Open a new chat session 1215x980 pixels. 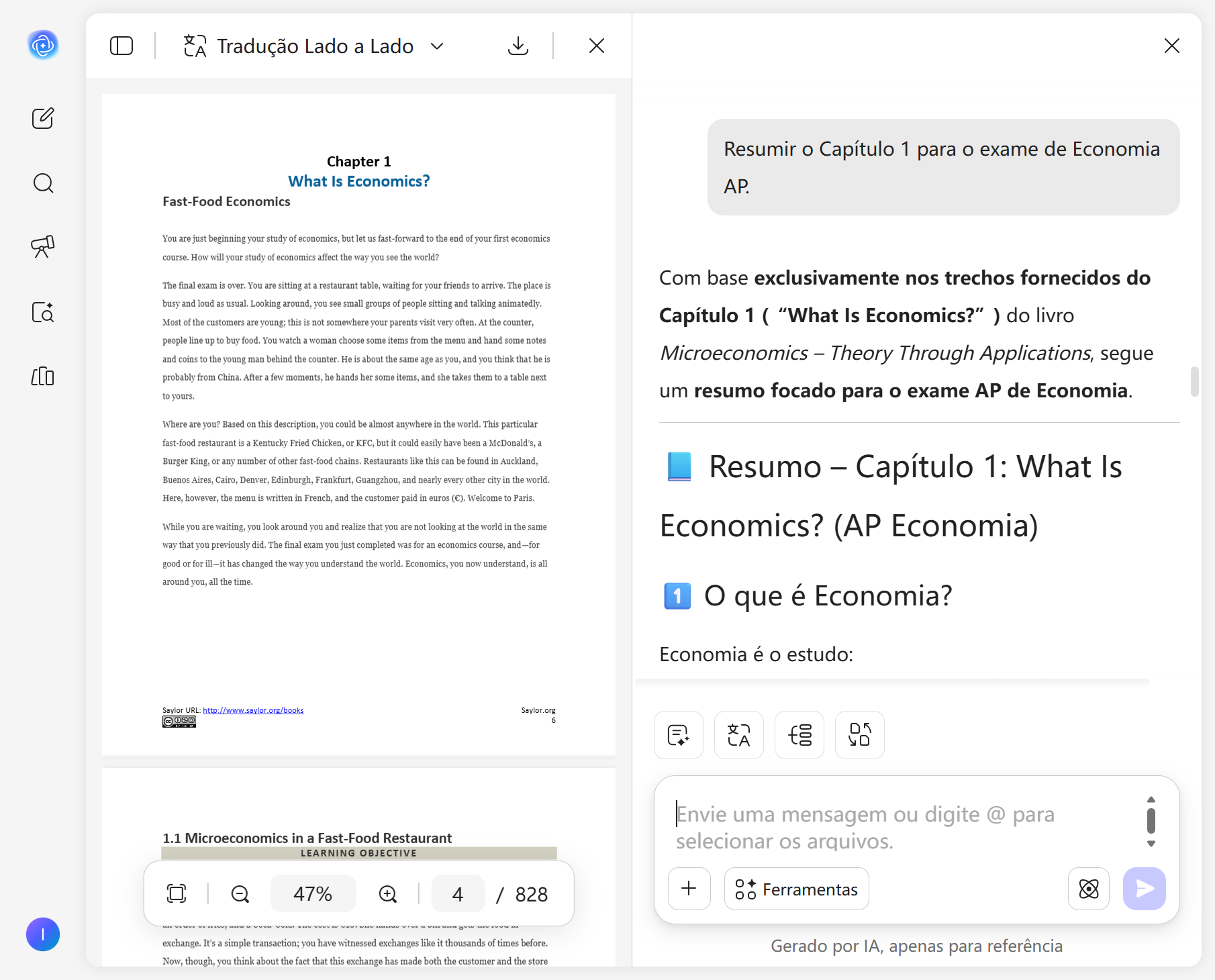(42, 118)
